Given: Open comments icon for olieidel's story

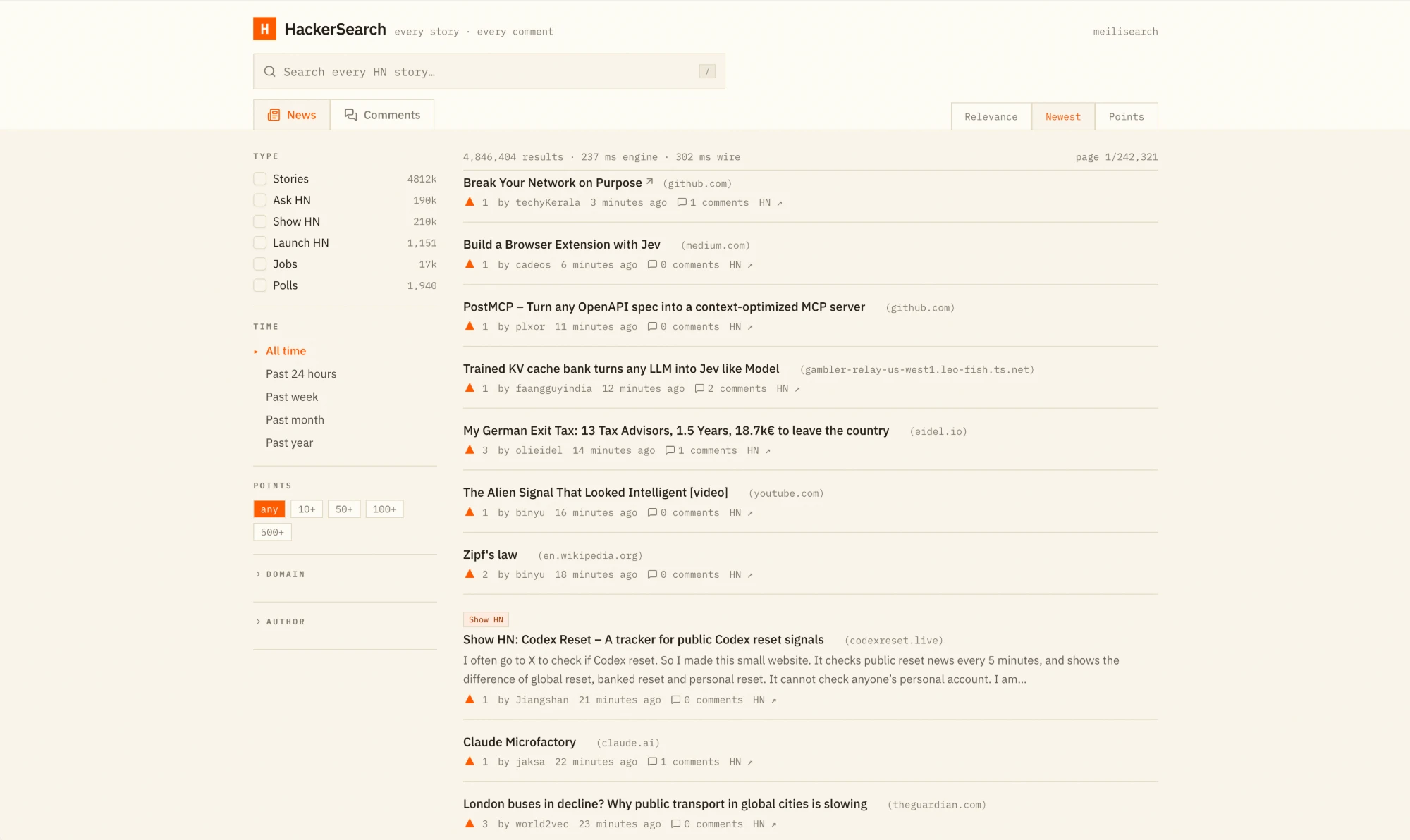Looking at the screenshot, I should (670, 450).
